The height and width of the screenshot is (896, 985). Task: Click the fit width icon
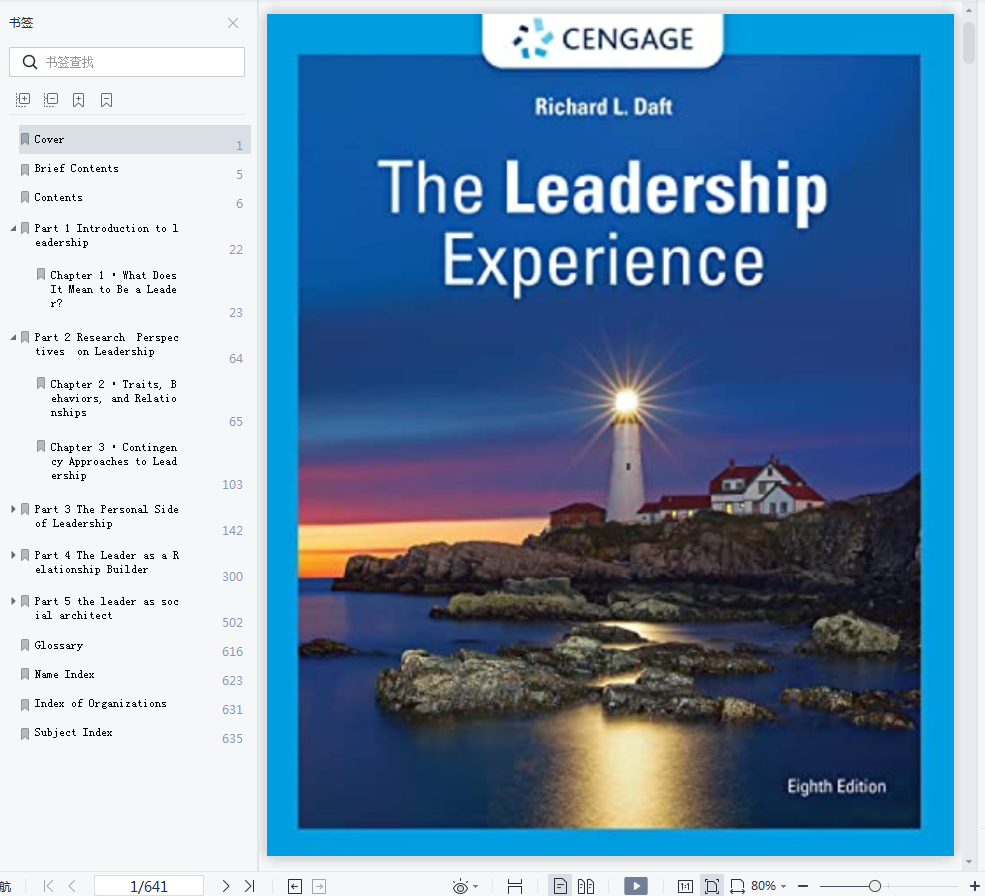pyautogui.click(x=737, y=887)
